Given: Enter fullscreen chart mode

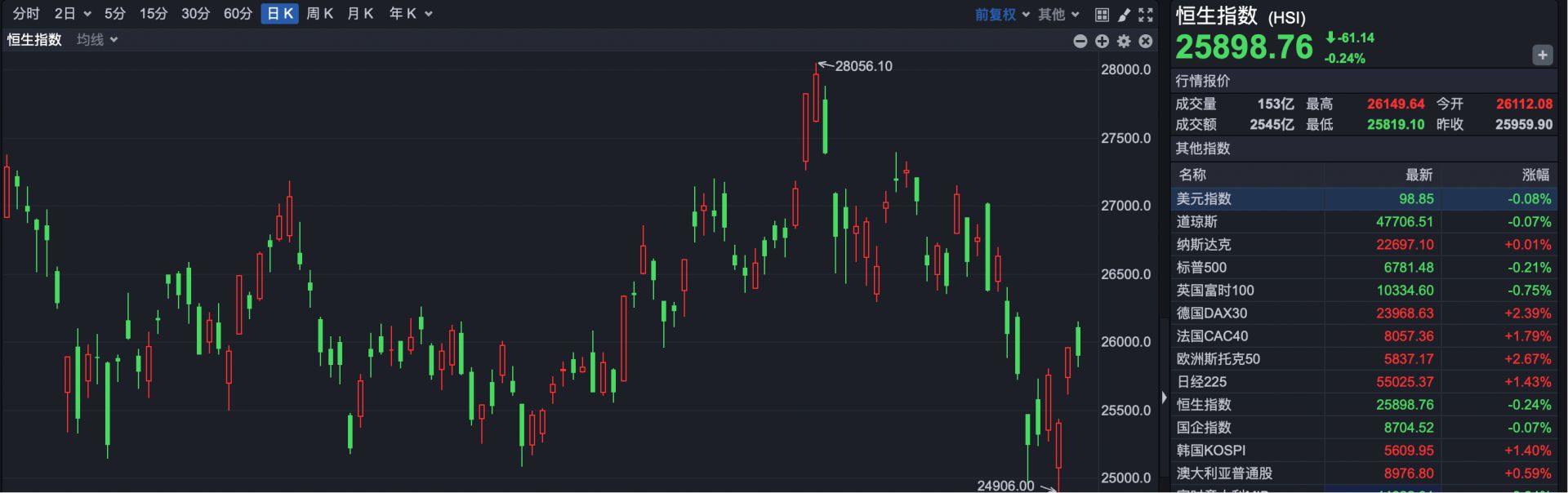Looking at the screenshot, I should tap(1146, 15).
